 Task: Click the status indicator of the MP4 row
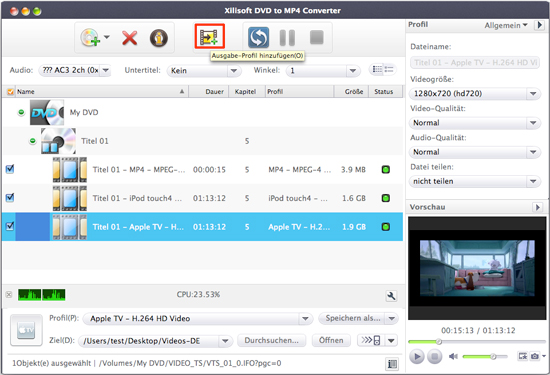[385, 170]
